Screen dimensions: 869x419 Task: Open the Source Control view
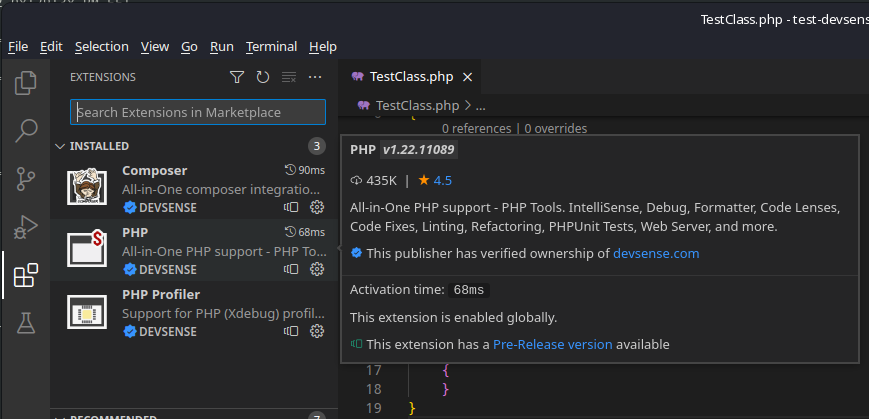(26, 179)
